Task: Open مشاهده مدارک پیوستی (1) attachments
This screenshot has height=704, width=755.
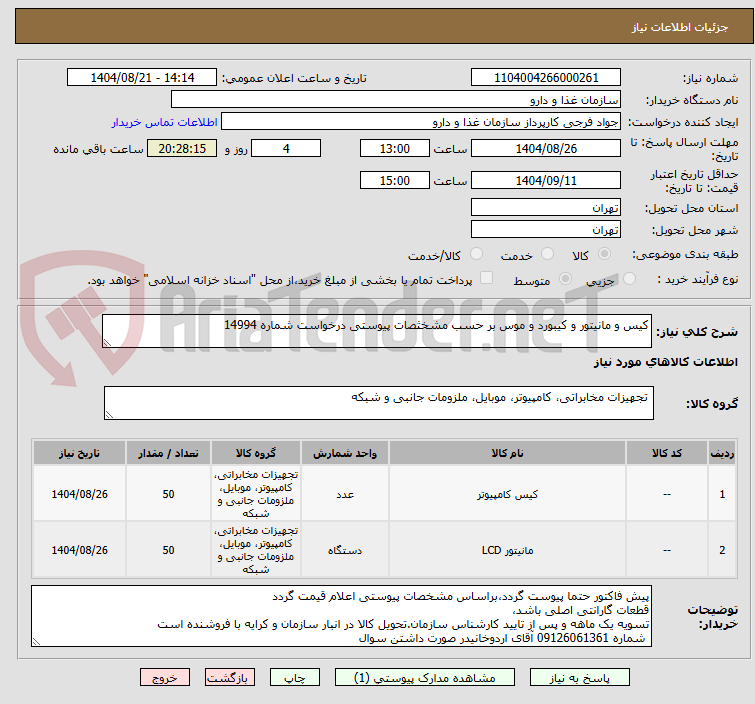Action: click(425, 678)
